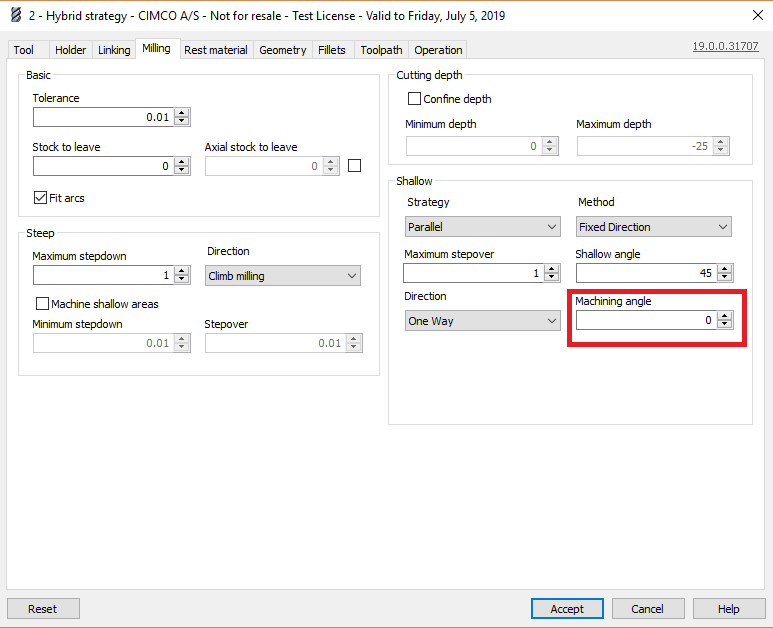773x628 pixels.
Task: Open the Holder tab
Action: 70,50
